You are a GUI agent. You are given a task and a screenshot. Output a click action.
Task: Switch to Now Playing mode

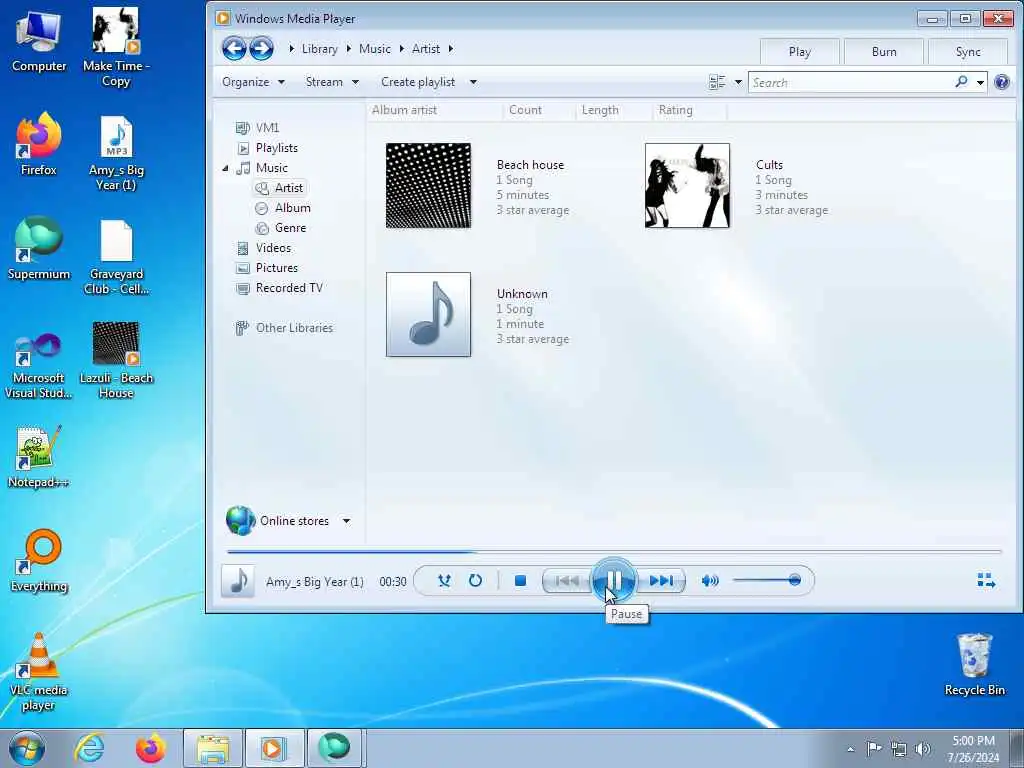(x=986, y=581)
